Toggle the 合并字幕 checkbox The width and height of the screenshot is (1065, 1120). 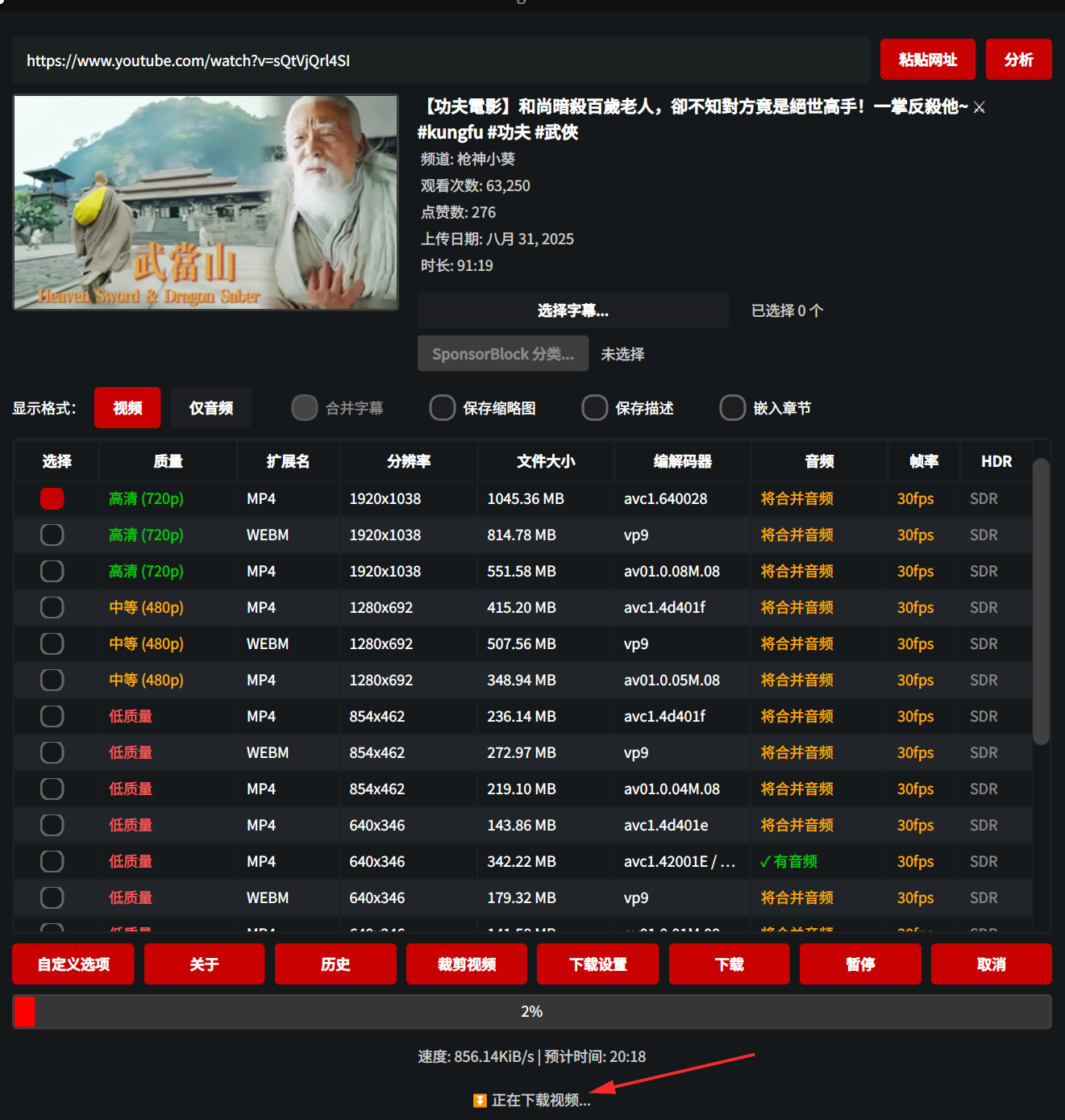(305, 408)
